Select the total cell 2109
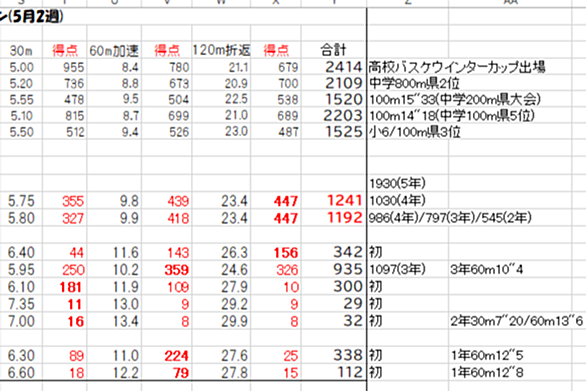Image resolution: width=586 pixels, height=391 pixels. (344, 83)
